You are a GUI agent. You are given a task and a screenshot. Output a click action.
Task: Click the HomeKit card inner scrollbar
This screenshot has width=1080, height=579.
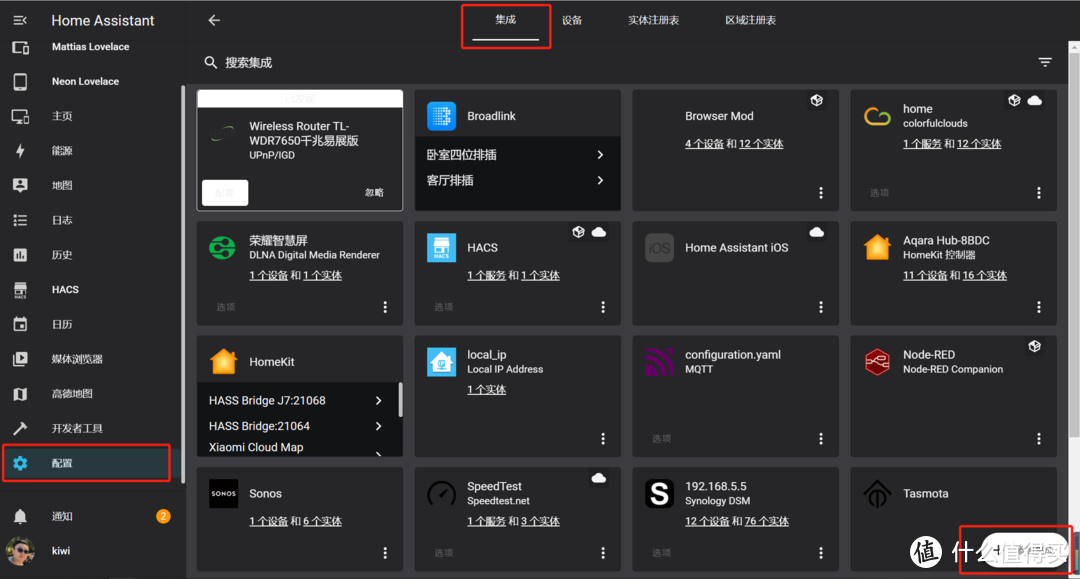(x=400, y=399)
